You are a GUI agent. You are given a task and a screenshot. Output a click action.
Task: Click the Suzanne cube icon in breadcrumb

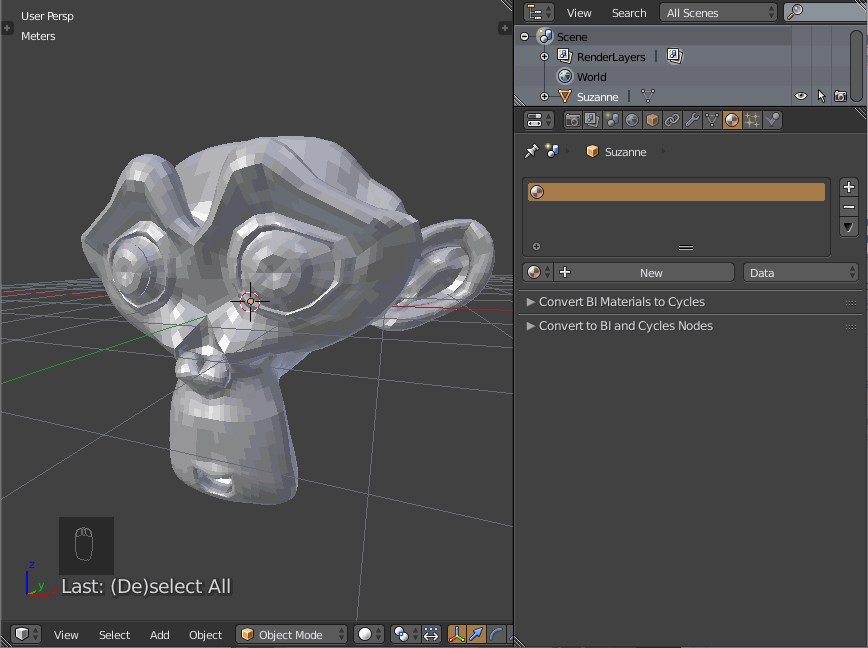point(592,151)
